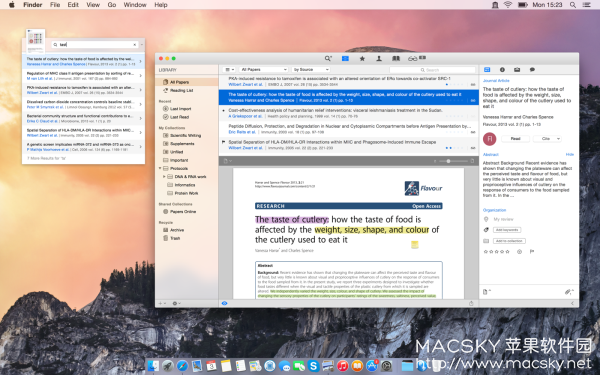Click the yellow sticky note in the PDF
This screenshot has width=600, height=375.
414,245
